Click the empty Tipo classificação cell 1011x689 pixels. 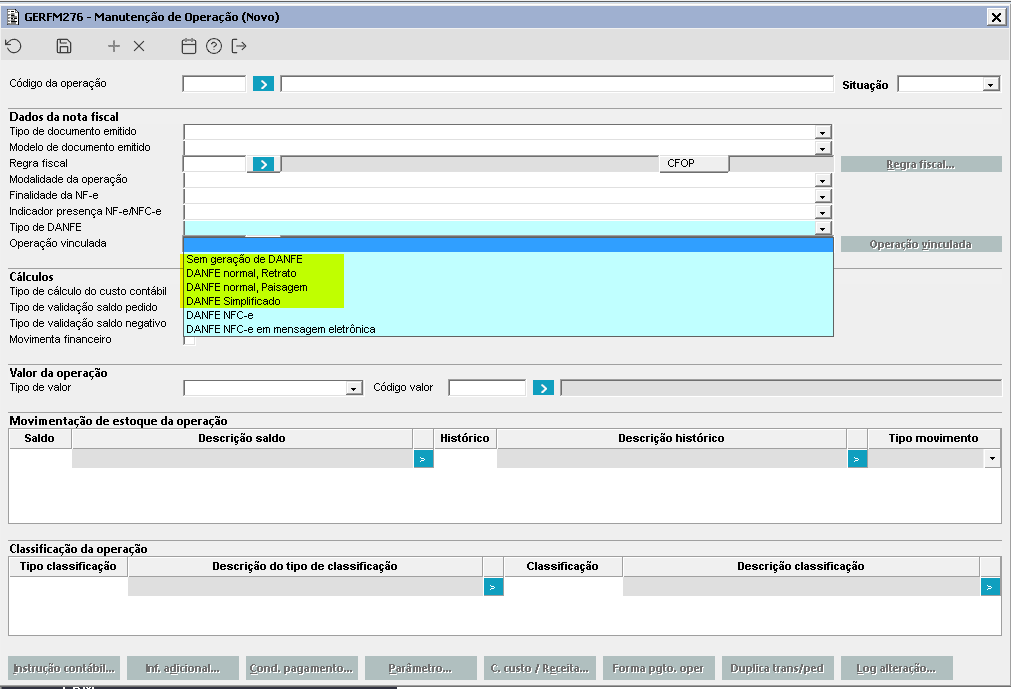point(68,587)
